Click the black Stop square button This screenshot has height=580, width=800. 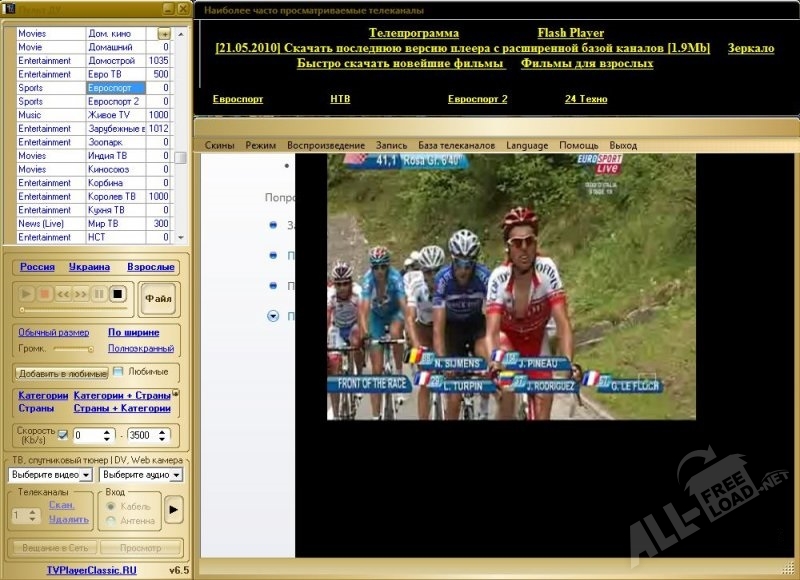tap(117, 294)
